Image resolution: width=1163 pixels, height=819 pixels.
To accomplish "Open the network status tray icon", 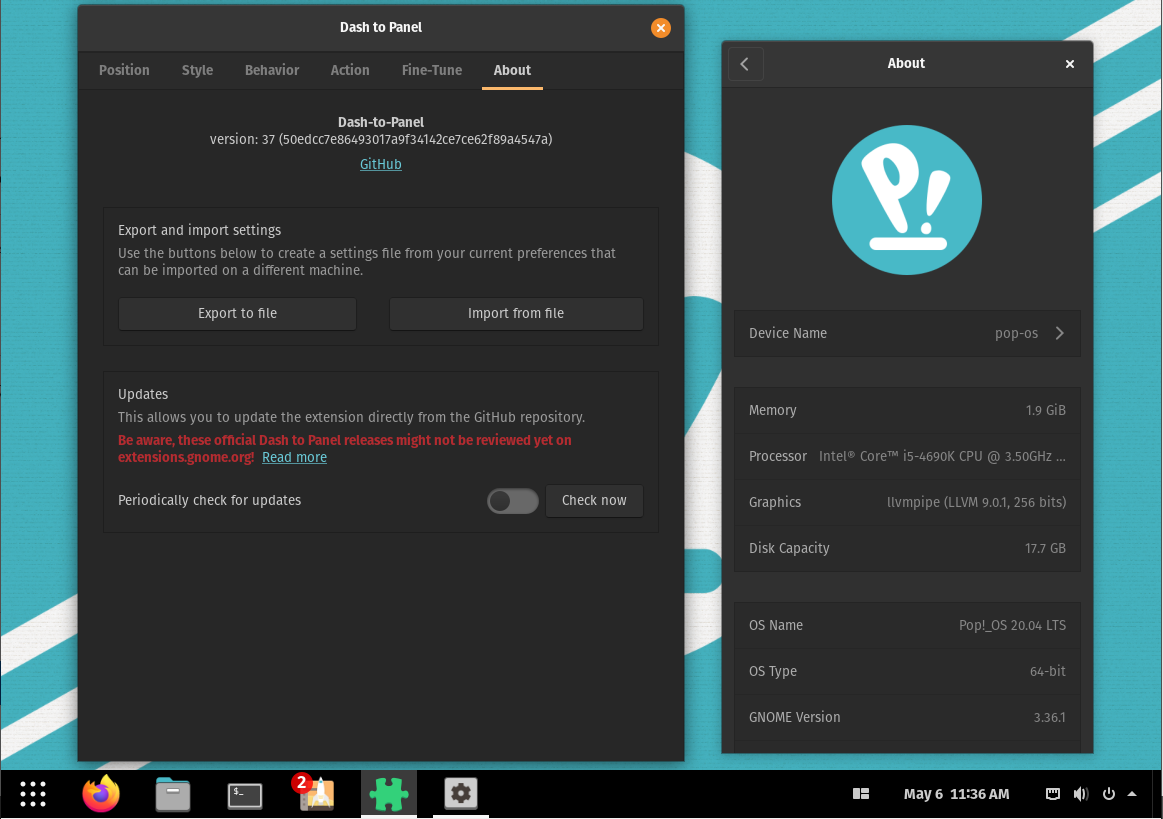I will (1052, 794).
